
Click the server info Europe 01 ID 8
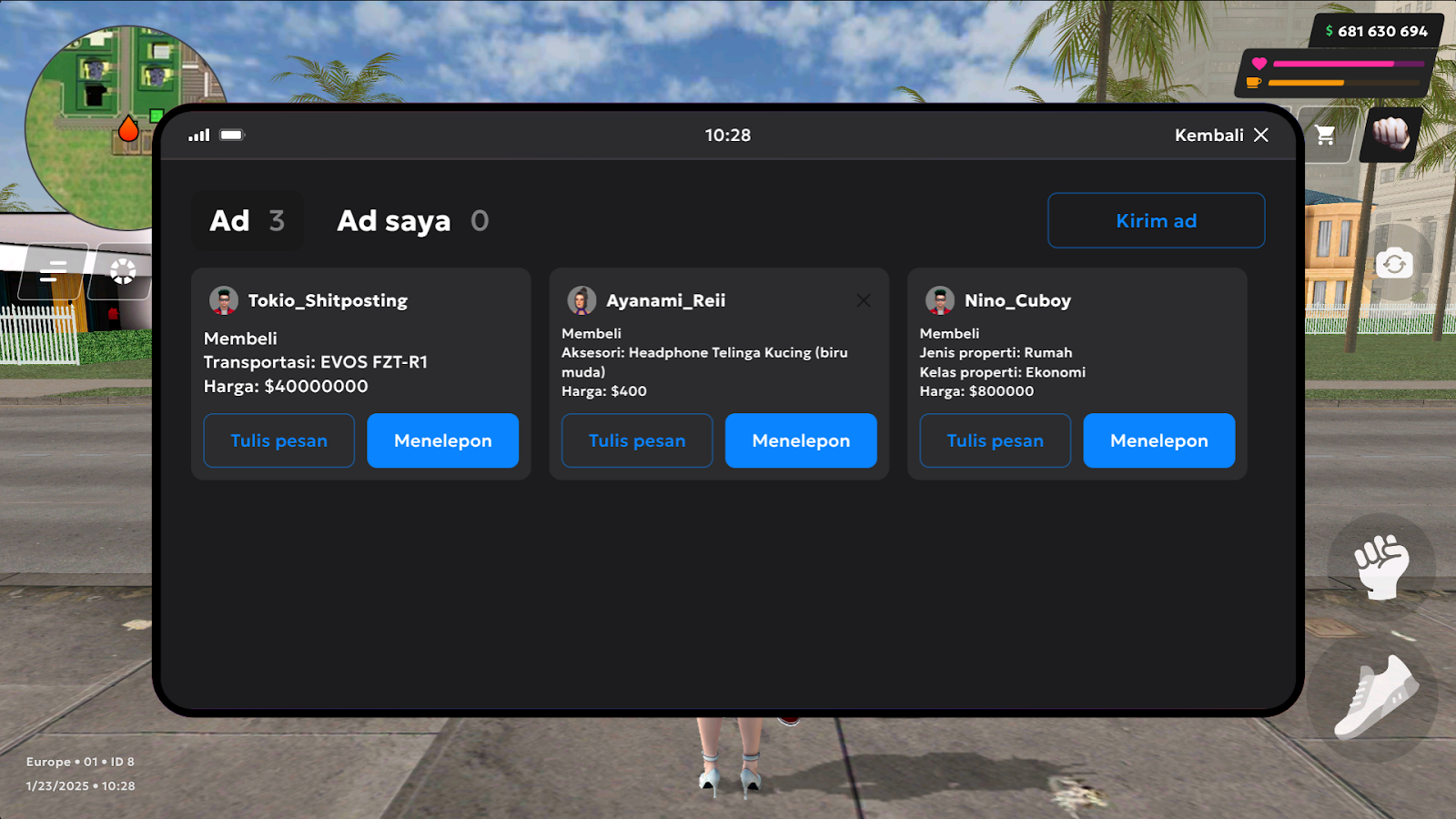coord(80,762)
